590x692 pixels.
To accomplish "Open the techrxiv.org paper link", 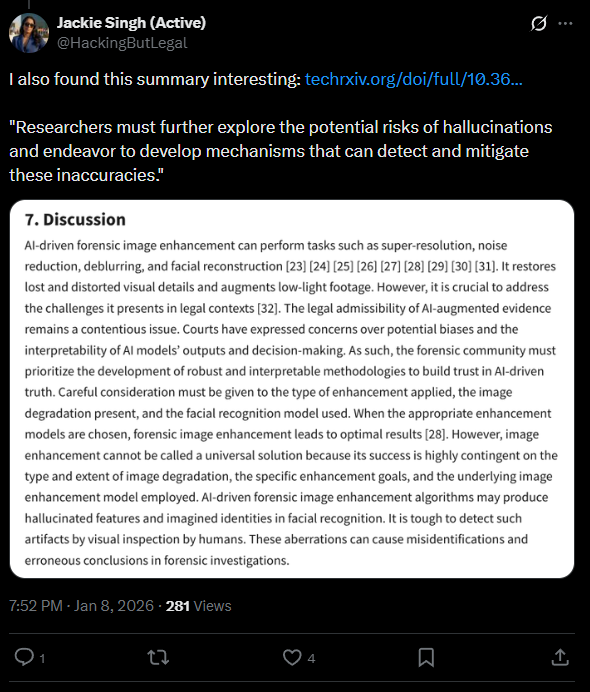I will (413, 79).
